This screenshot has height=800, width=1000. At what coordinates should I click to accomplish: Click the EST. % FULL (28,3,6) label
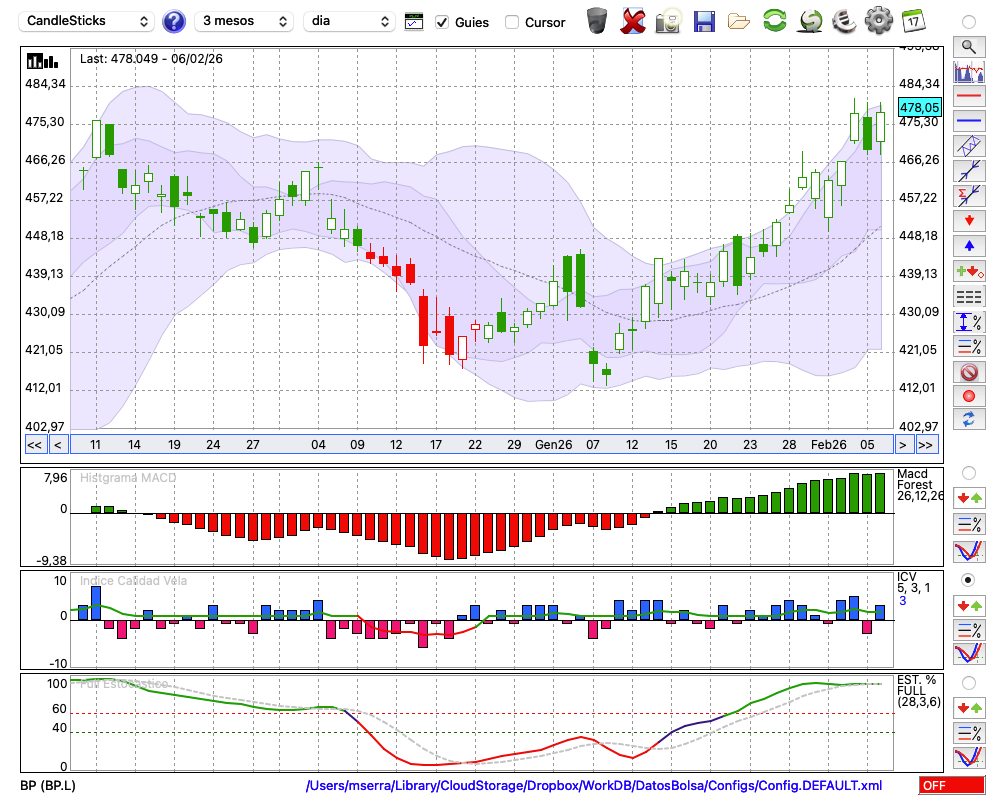point(918,691)
